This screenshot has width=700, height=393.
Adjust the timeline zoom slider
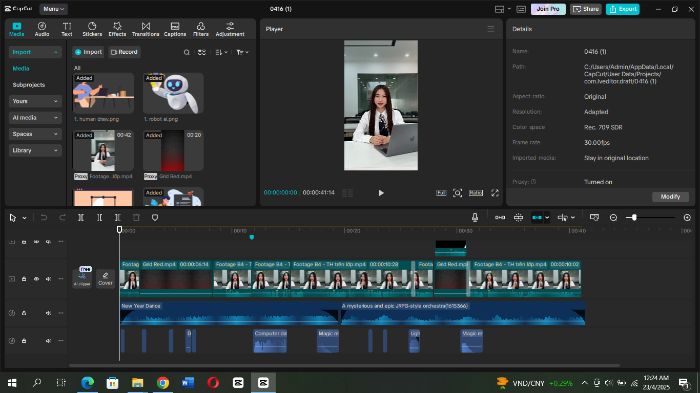coord(633,217)
